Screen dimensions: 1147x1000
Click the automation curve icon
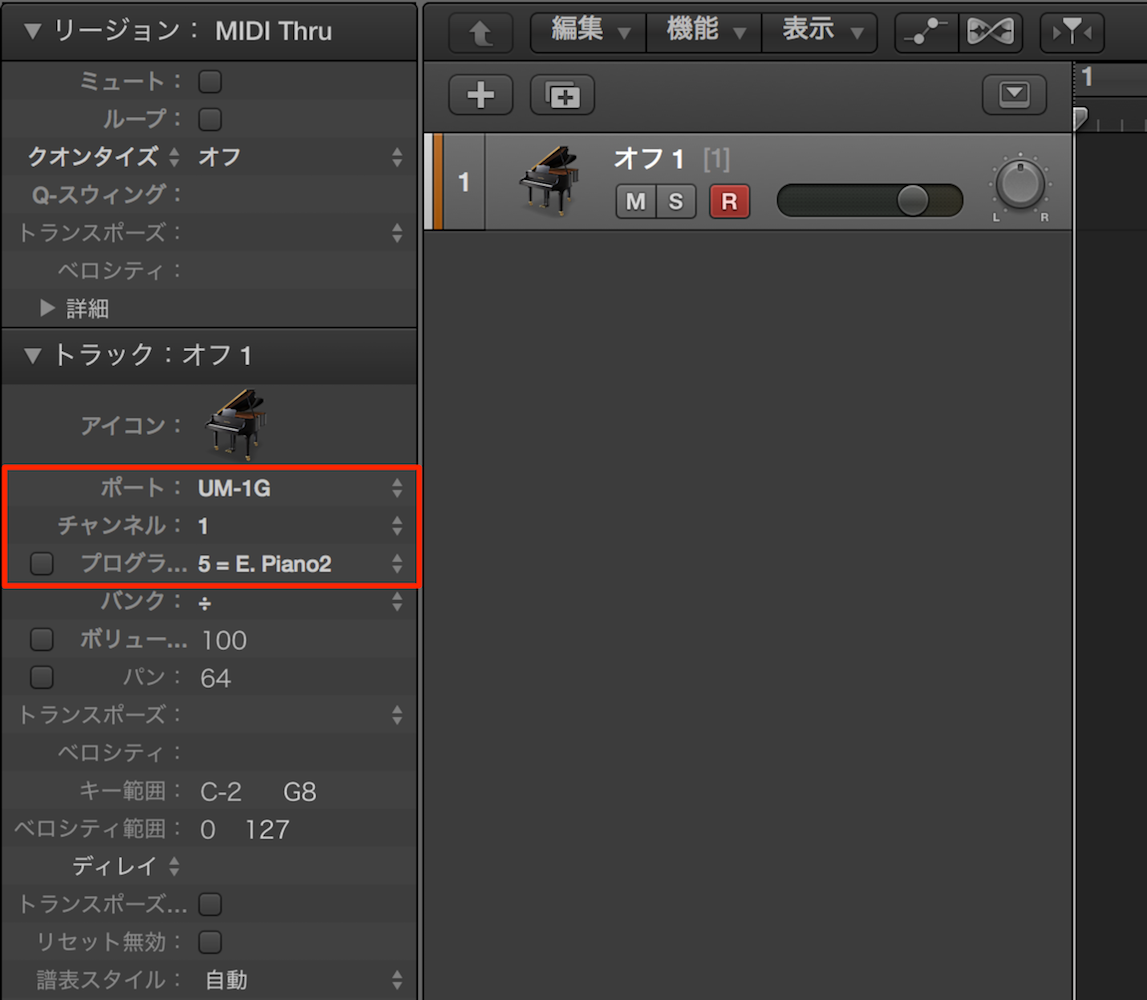coord(927,32)
